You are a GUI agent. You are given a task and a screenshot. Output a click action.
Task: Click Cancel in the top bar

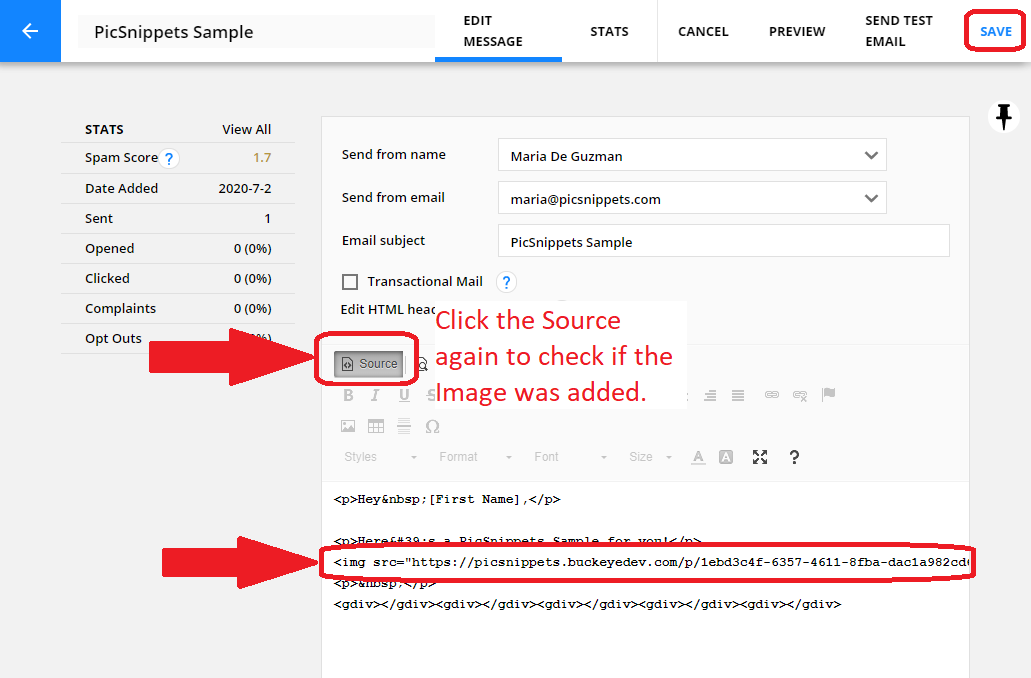pyautogui.click(x=703, y=31)
